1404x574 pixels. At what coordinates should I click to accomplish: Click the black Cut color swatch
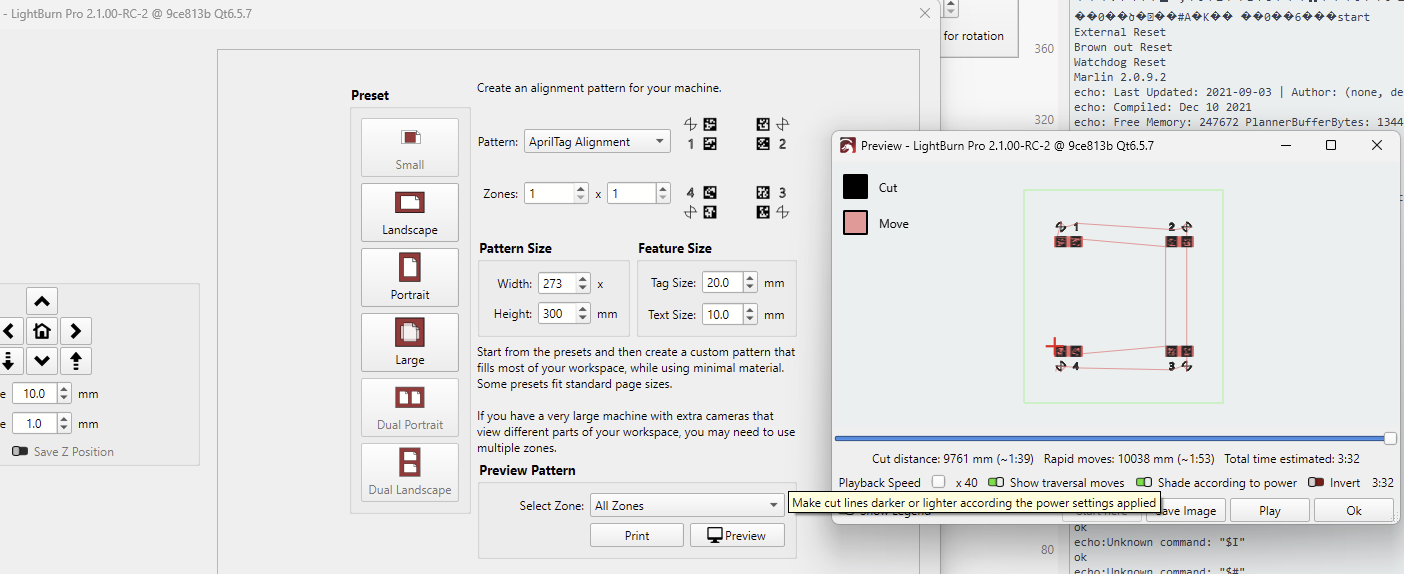pyautogui.click(x=855, y=187)
